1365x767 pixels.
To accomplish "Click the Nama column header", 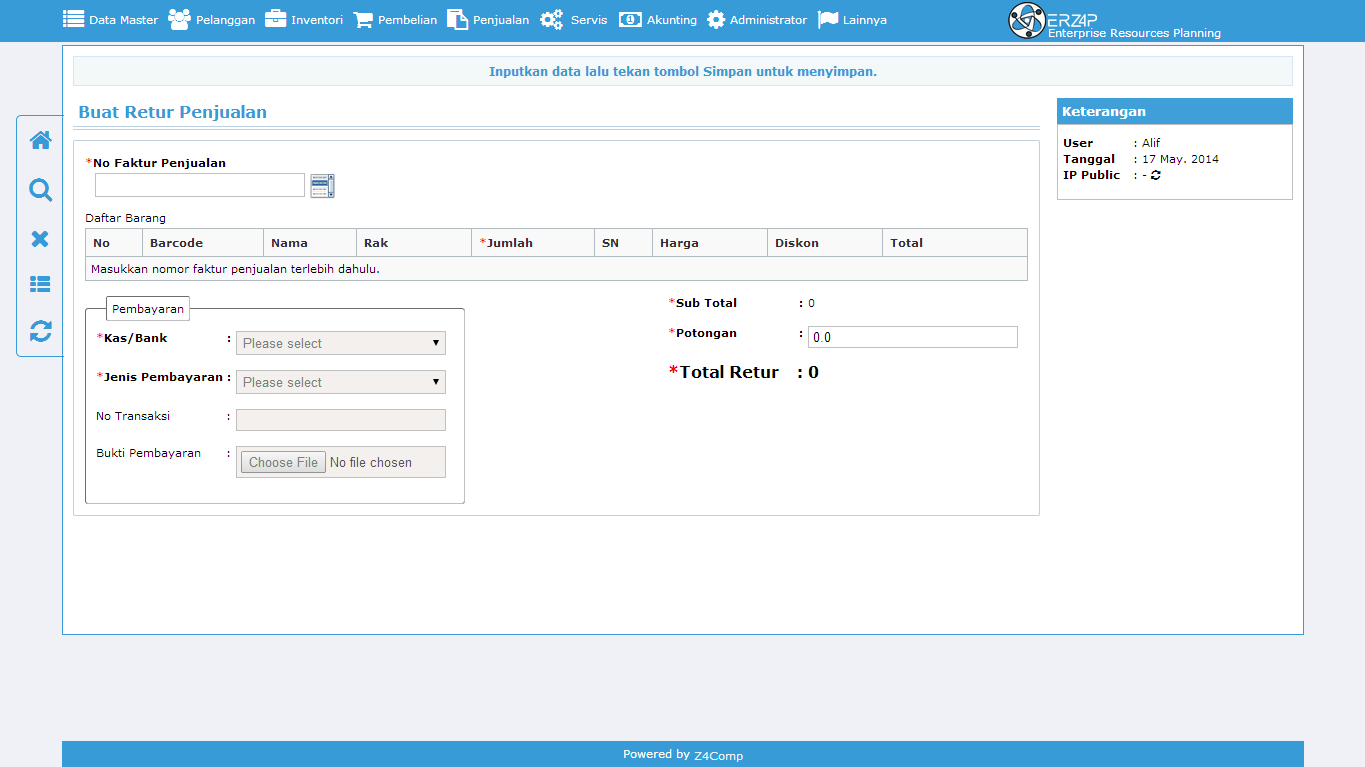I will click(310, 243).
